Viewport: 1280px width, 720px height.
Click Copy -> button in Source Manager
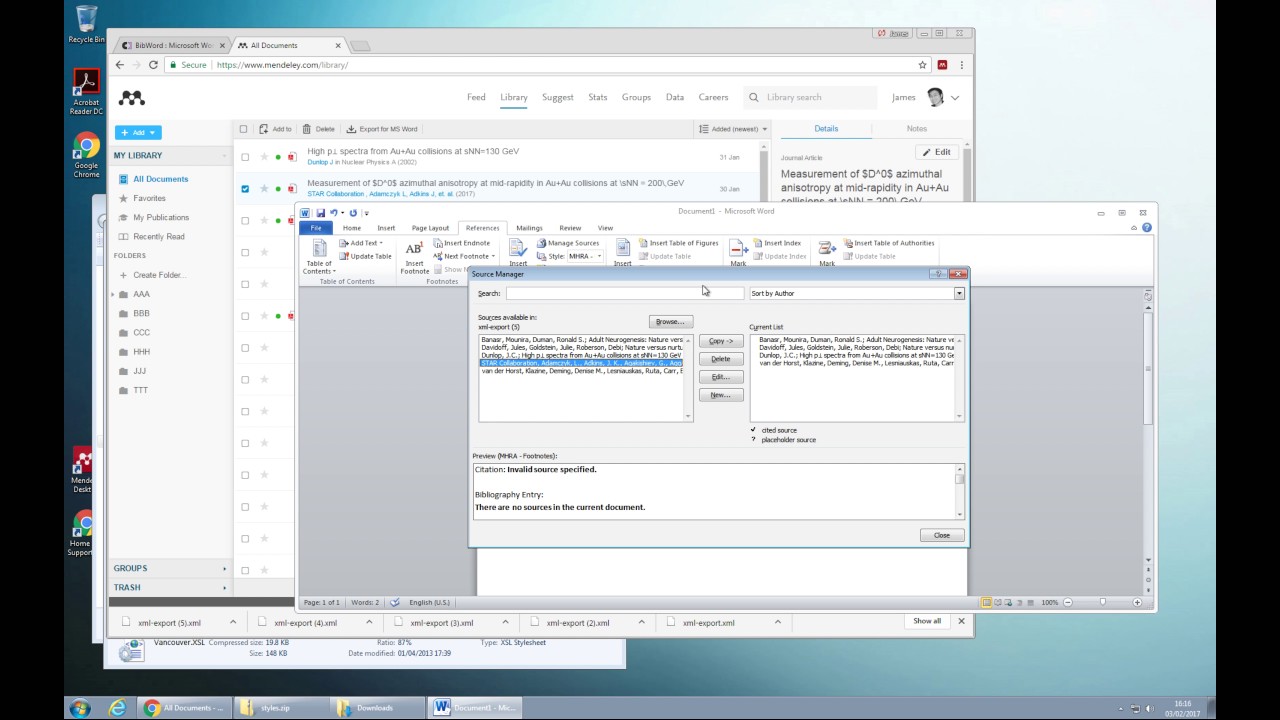pyautogui.click(x=720, y=341)
